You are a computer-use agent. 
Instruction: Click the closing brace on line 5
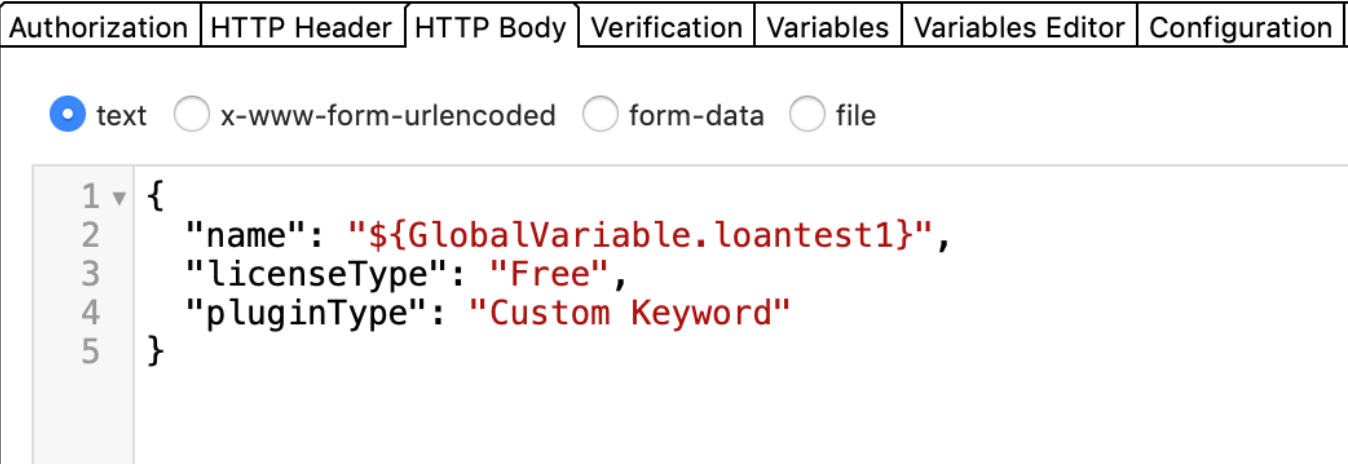(x=155, y=352)
